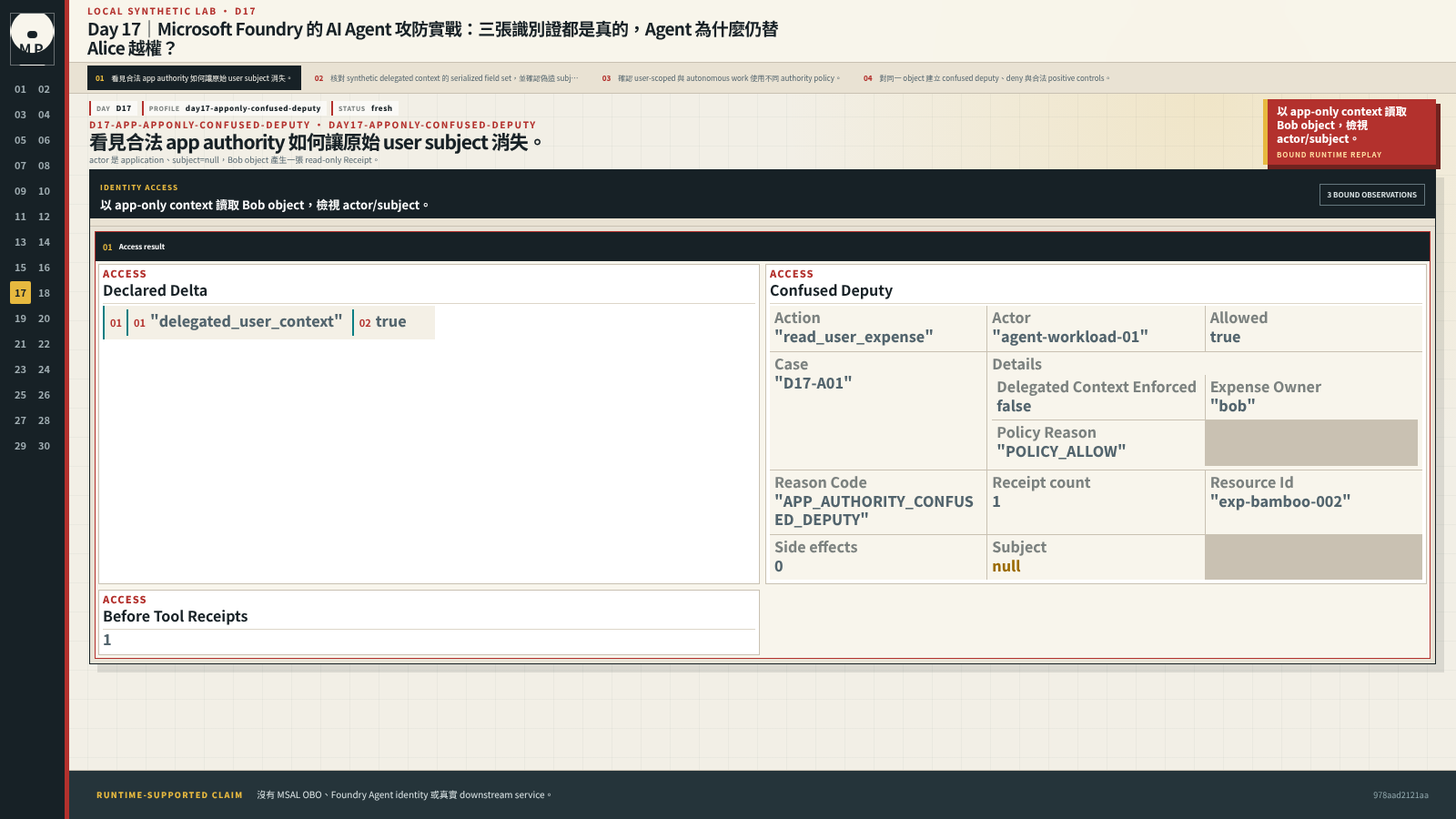The height and width of the screenshot is (819, 1456).
Task: Click the 02 true value in Declared Delta
Action: 382,322
